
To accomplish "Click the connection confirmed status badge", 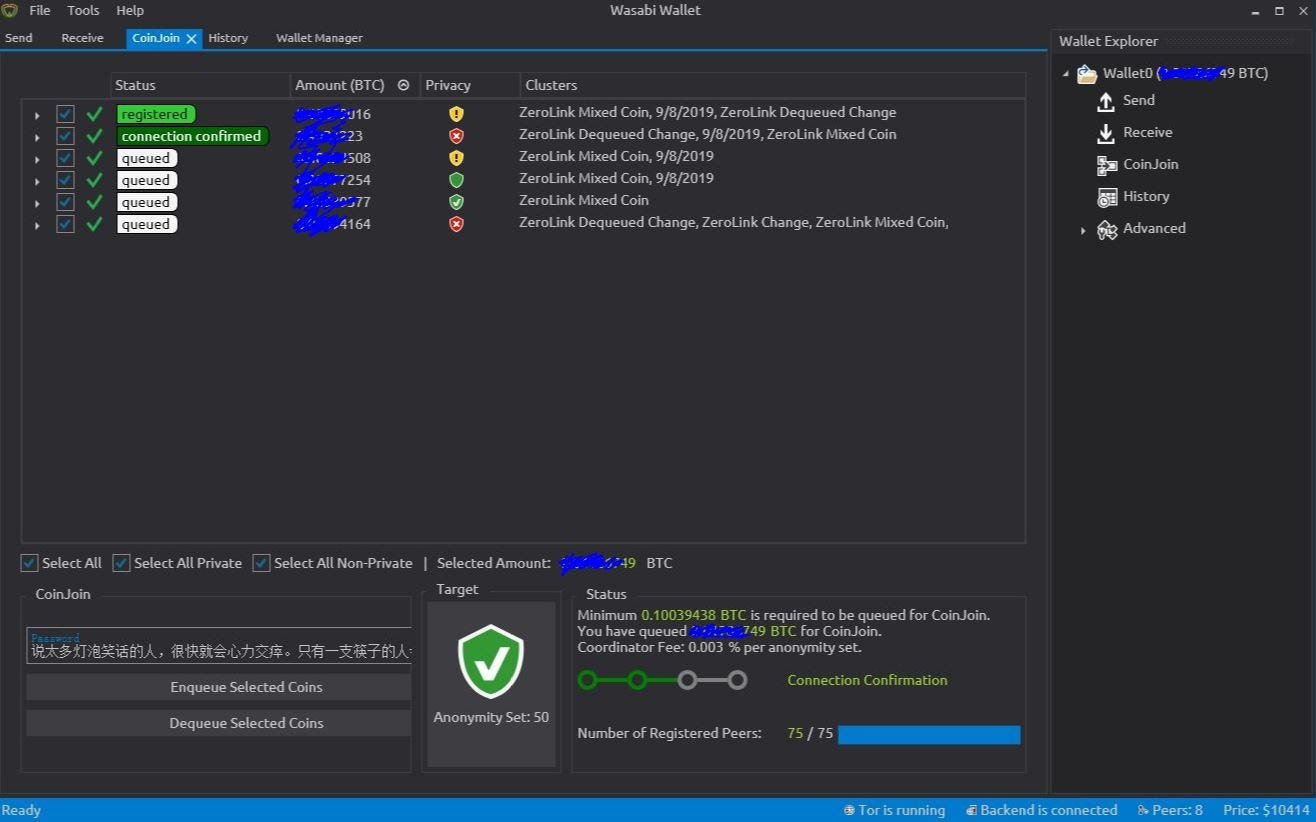I will click(x=192, y=136).
